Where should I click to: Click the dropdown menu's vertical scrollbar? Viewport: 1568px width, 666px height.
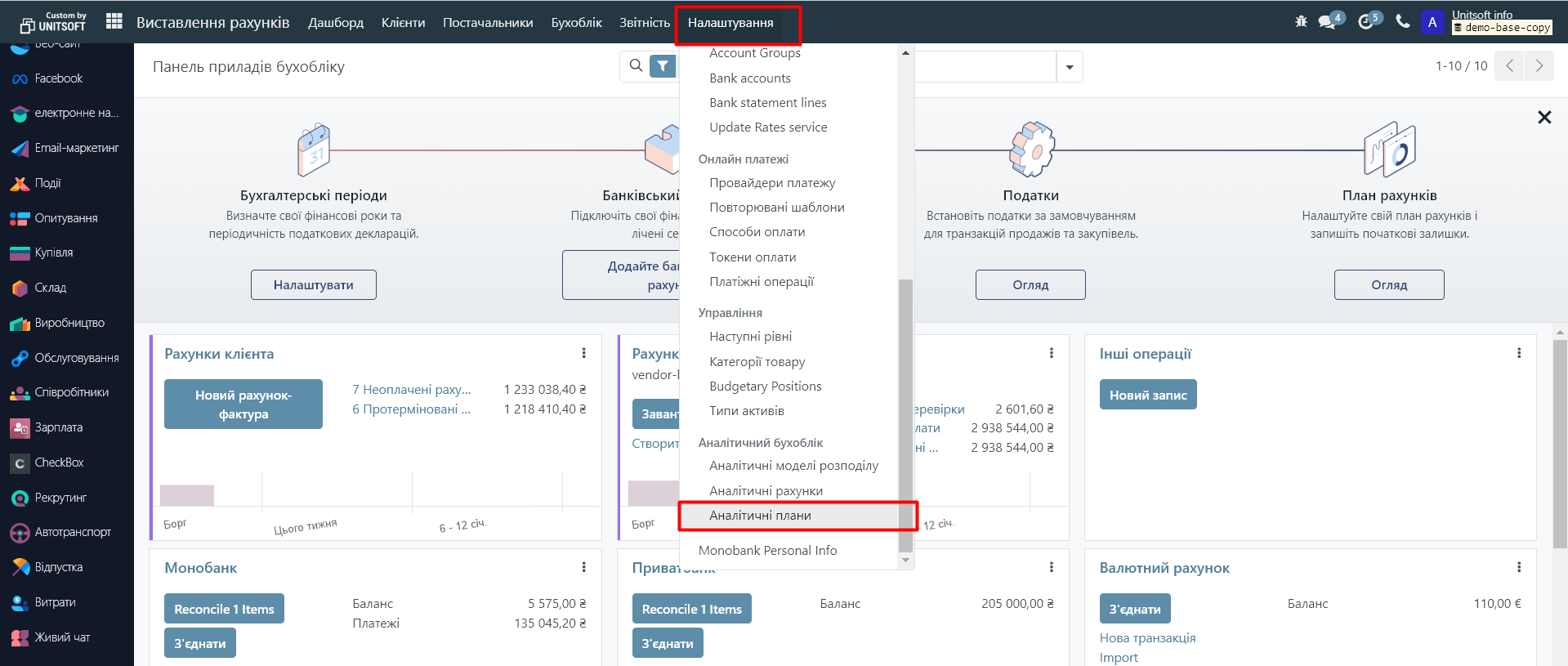click(x=905, y=409)
